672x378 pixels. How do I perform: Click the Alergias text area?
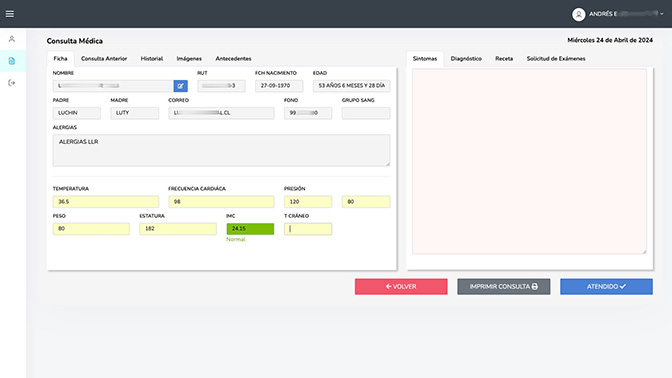[221, 150]
